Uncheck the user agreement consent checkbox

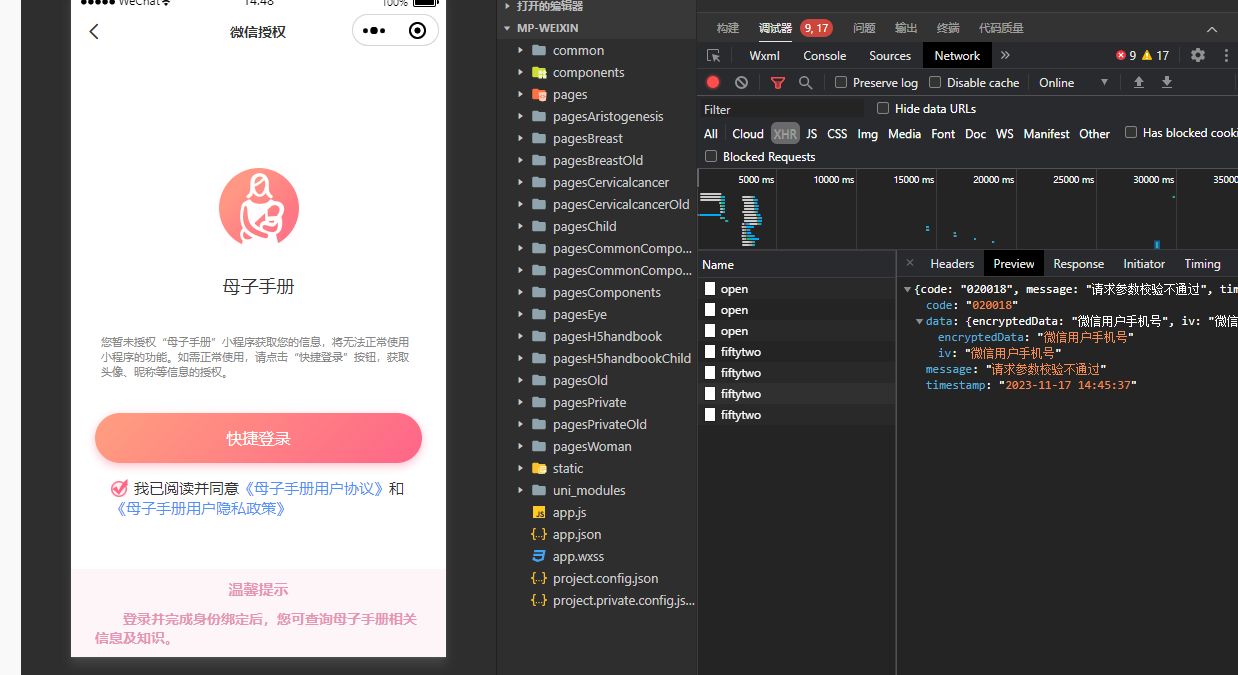click(x=119, y=489)
